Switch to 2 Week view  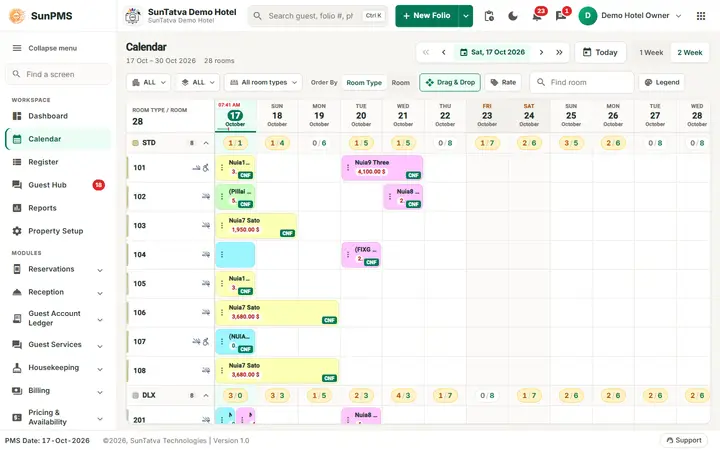[x=690, y=52]
